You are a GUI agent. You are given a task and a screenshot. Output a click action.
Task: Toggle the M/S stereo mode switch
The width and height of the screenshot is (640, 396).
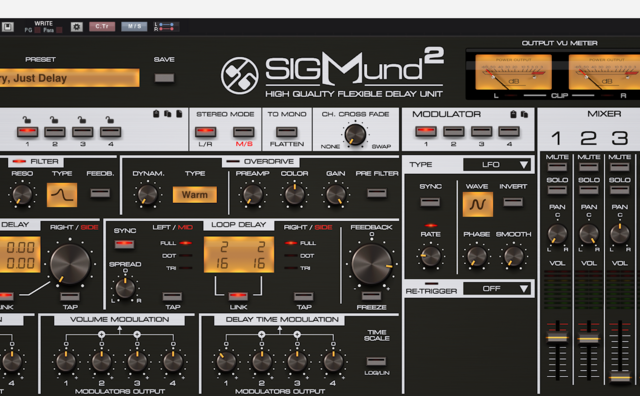click(x=244, y=131)
